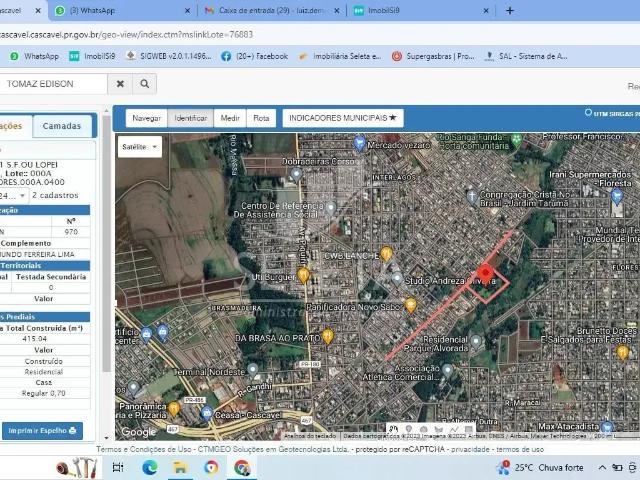Click the Uti Burguer restaurant pin

click(x=303, y=276)
